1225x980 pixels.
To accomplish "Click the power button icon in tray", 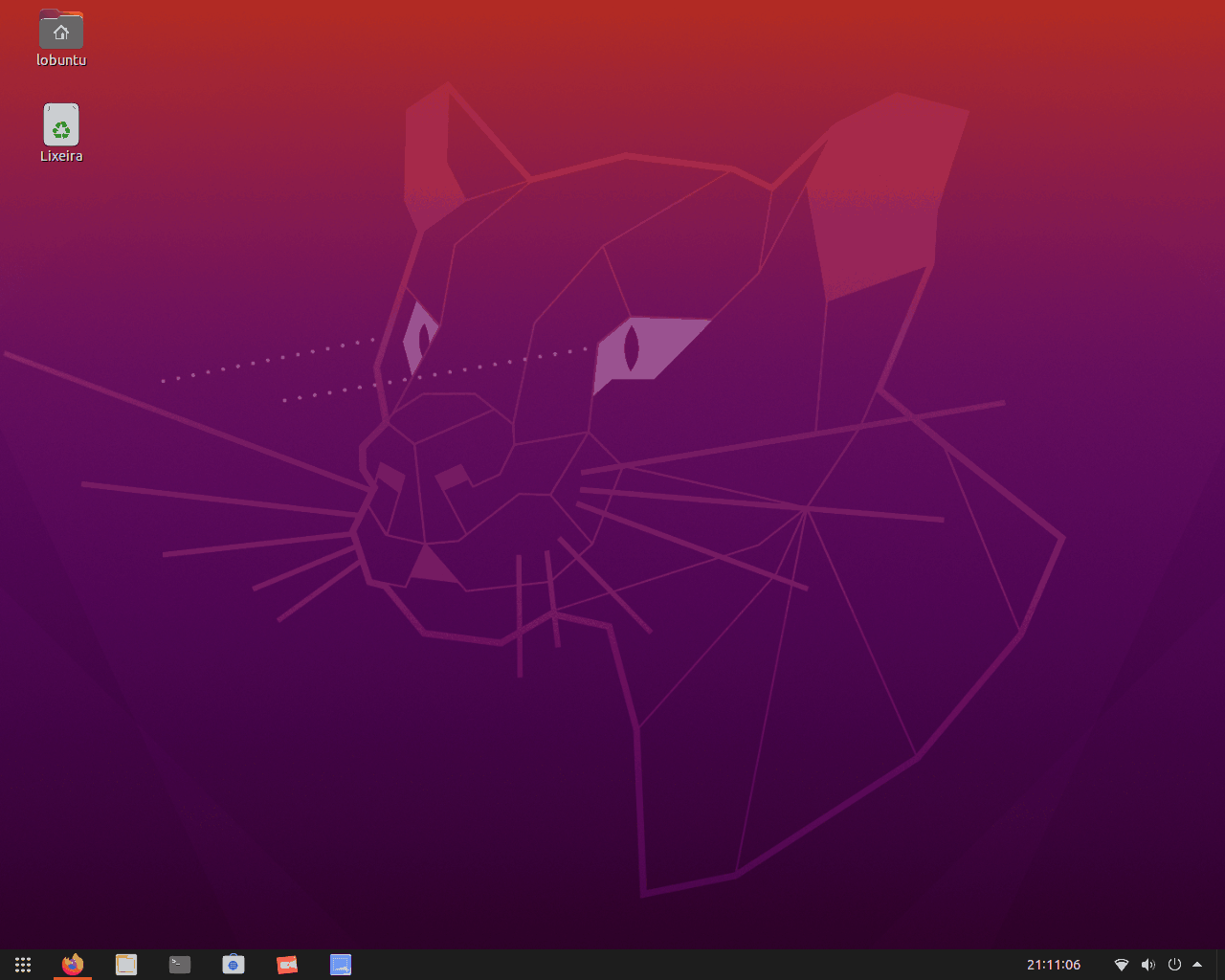I will (1174, 965).
